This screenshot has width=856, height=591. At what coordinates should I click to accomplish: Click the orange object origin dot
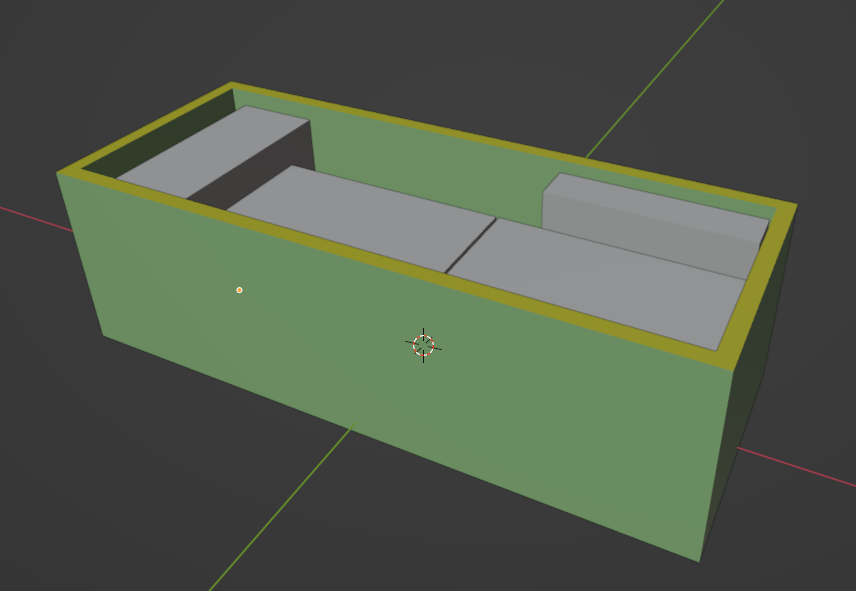[239, 290]
